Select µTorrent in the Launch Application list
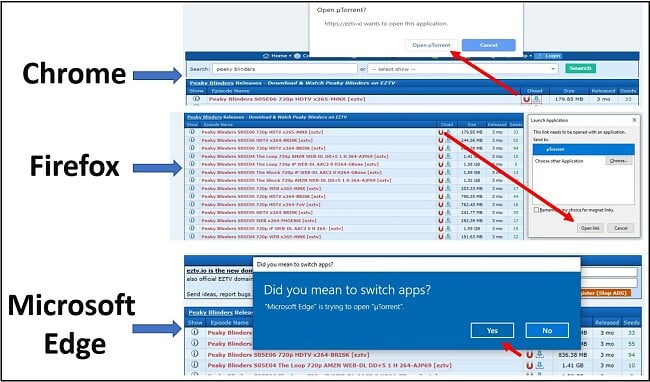Viewport: 650px width, 382px height. tap(583, 149)
